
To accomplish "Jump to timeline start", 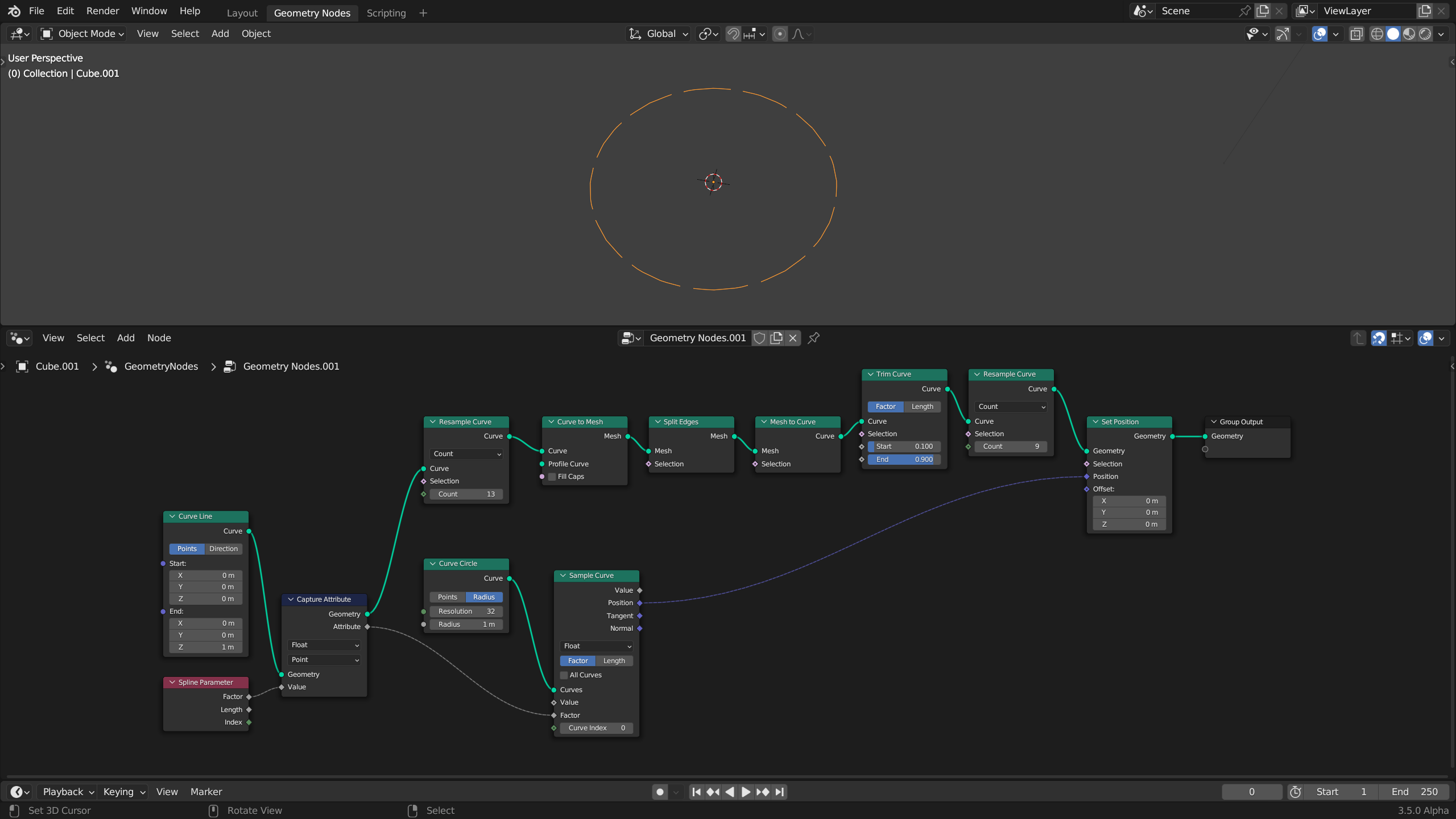I will [697, 792].
